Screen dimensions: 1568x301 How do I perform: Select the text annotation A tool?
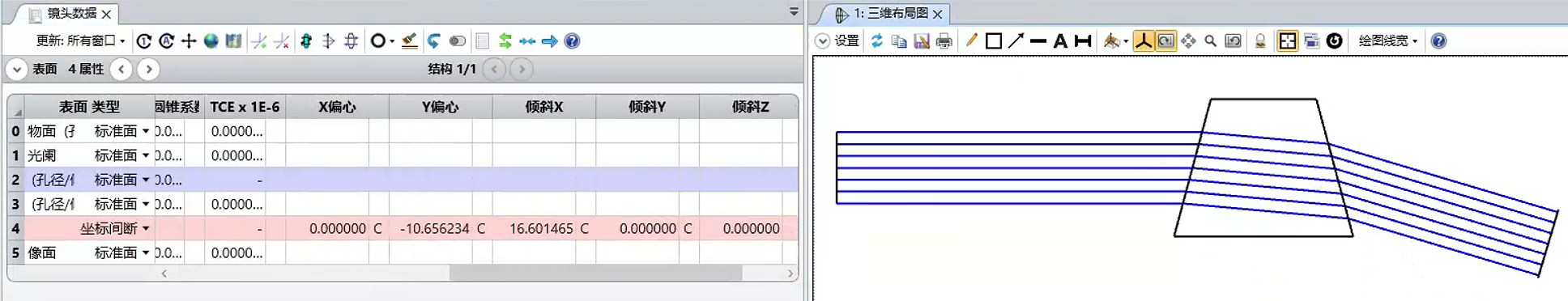pos(1060,40)
